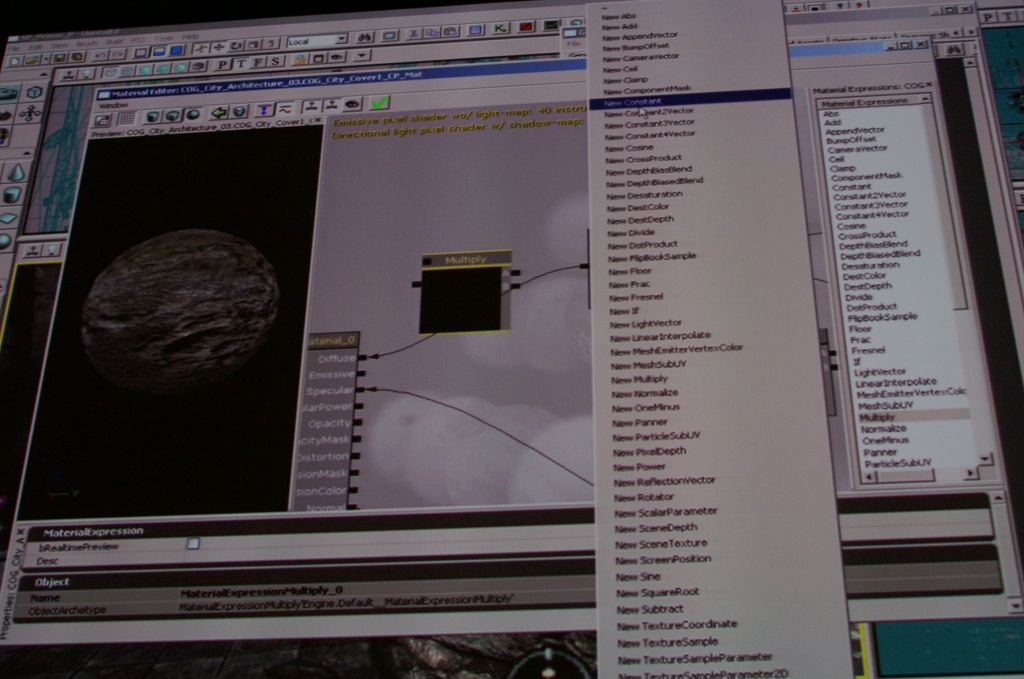The width and height of the screenshot is (1024, 679).
Task: Click the S button in PTFS toolbar group
Action: point(274,61)
